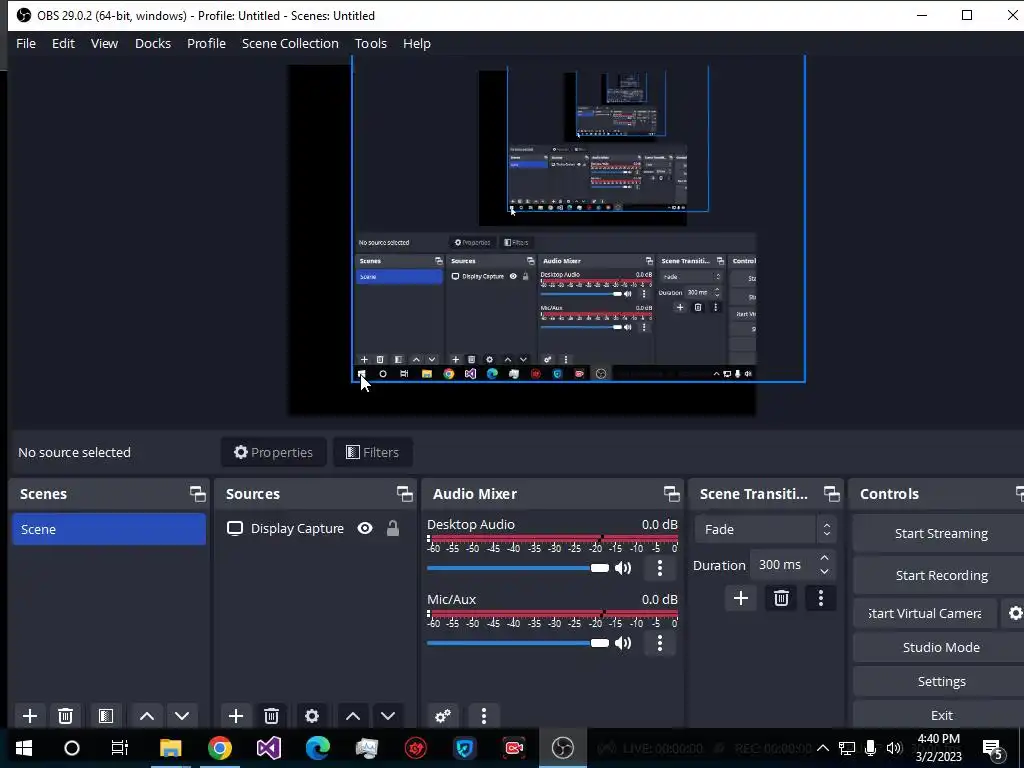Open source Properties button

274,452
